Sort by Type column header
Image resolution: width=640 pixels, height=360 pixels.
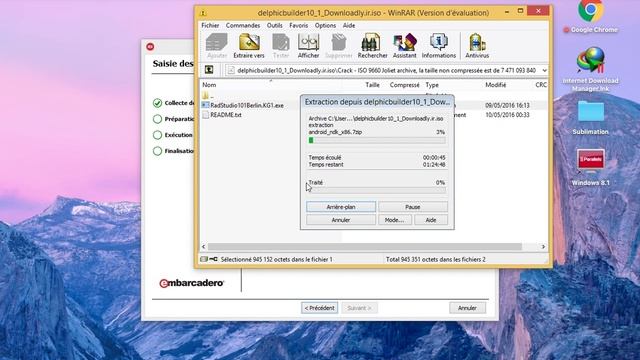click(432, 85)
